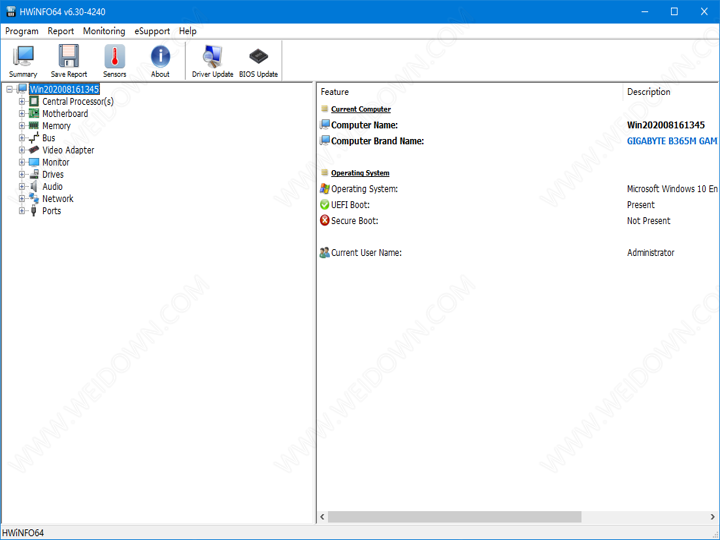Click the Win202008161345 computer name value

[666, 125]
